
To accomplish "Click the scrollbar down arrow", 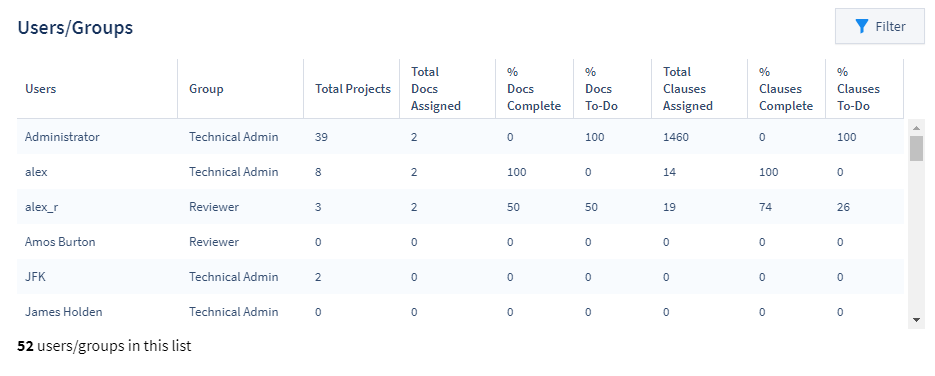I will [917, 320].
